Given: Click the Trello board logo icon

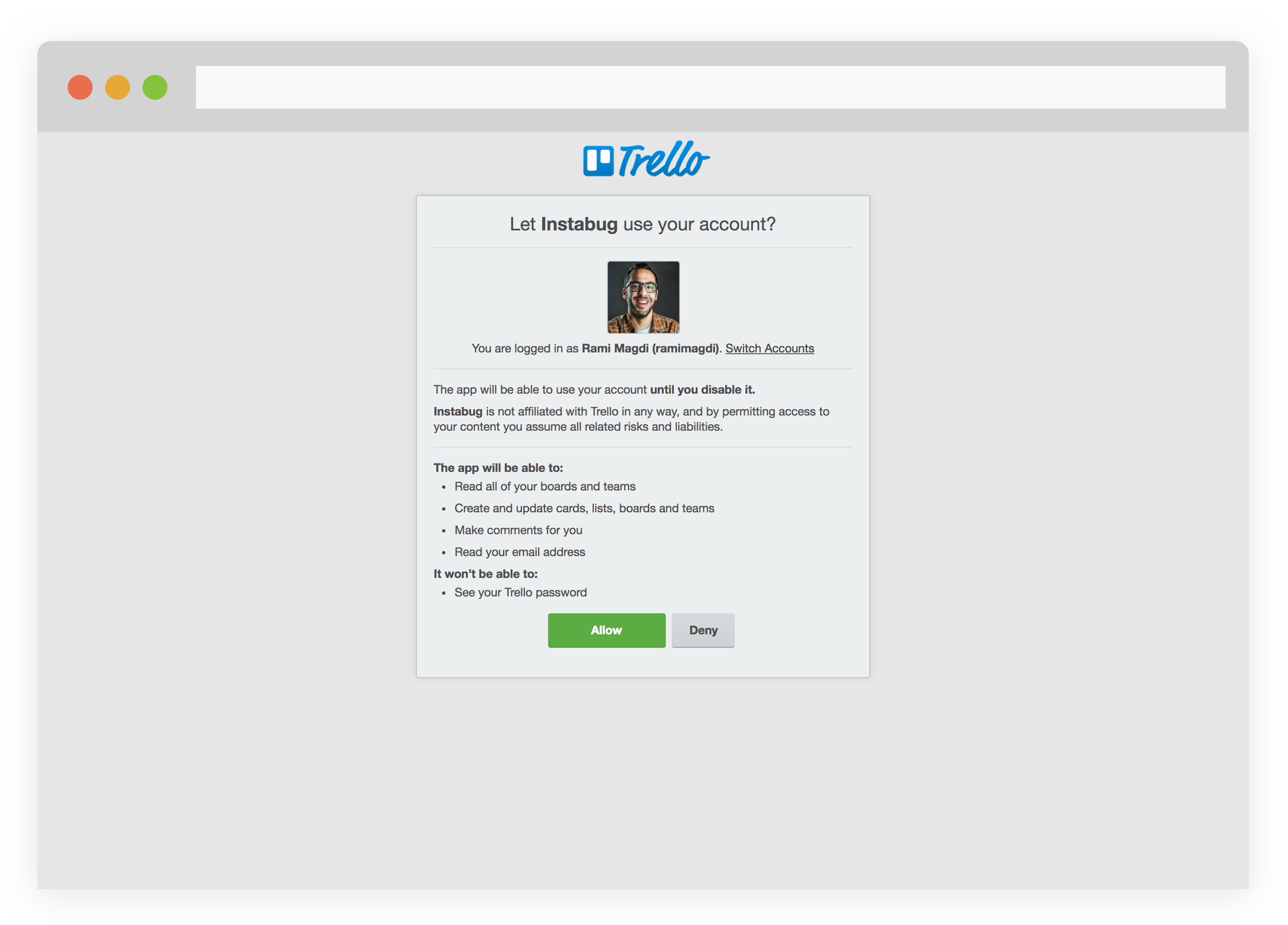Looking at the screenshot, I should (x=598, y=160).
